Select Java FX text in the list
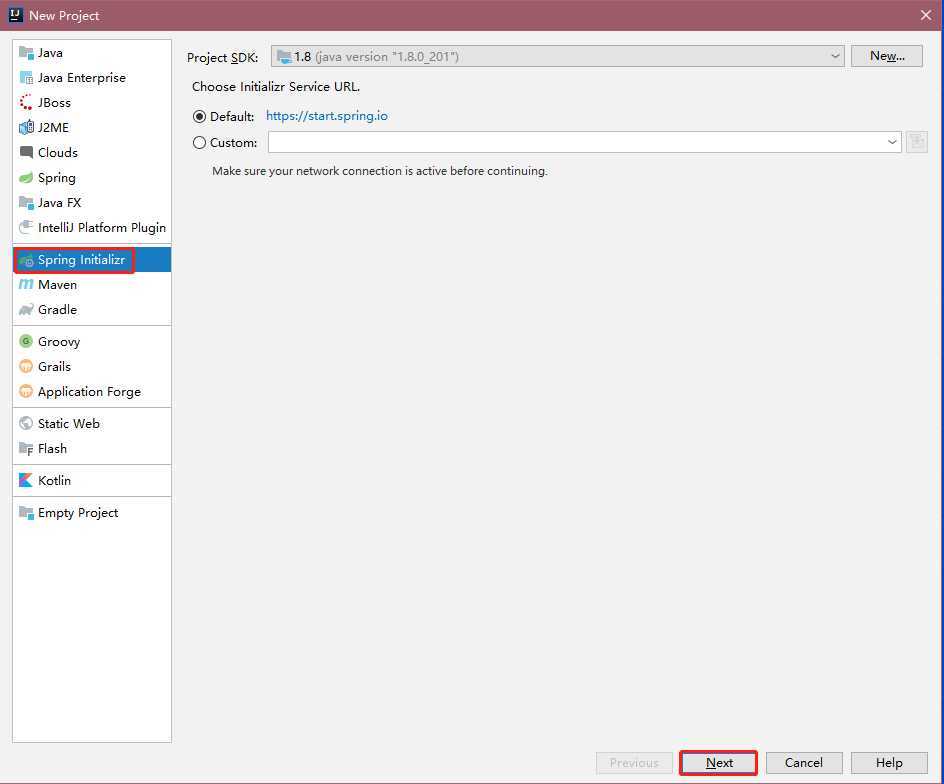Image resolution: width=944 pixels, height=784 pixels. tap(60, 202)
